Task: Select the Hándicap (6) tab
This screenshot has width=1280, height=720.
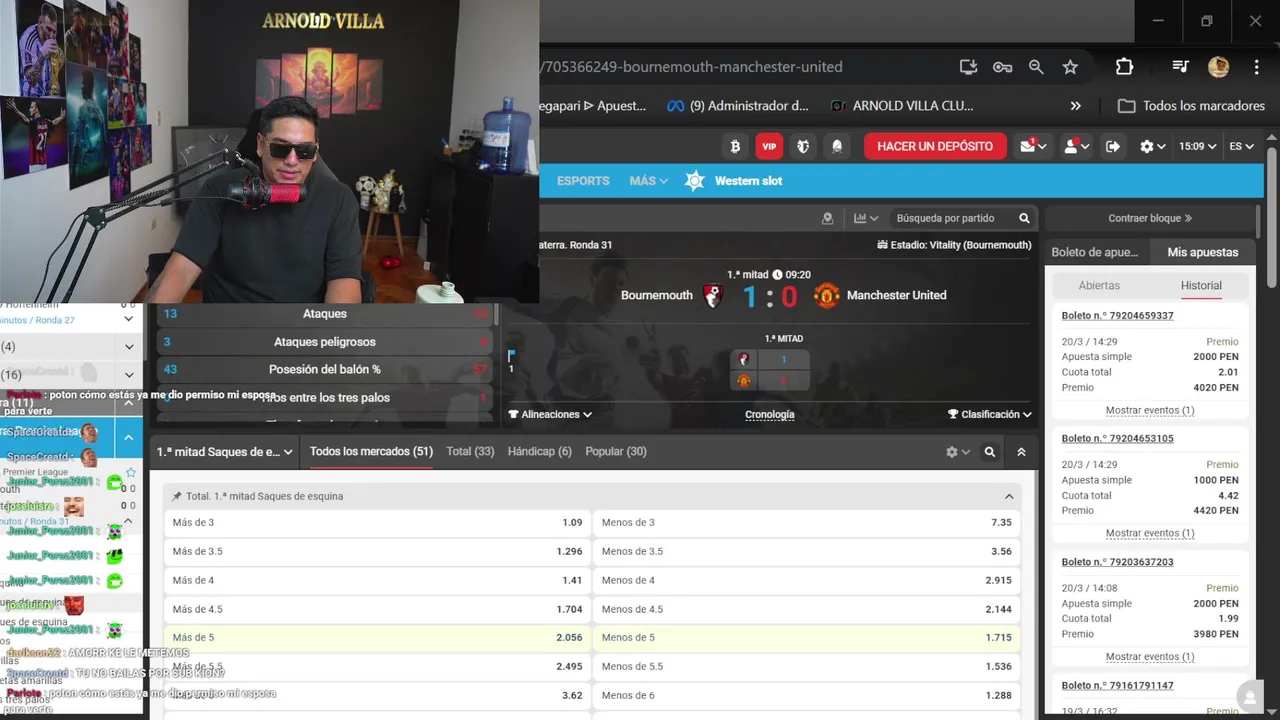Action: tap(540, 452)
